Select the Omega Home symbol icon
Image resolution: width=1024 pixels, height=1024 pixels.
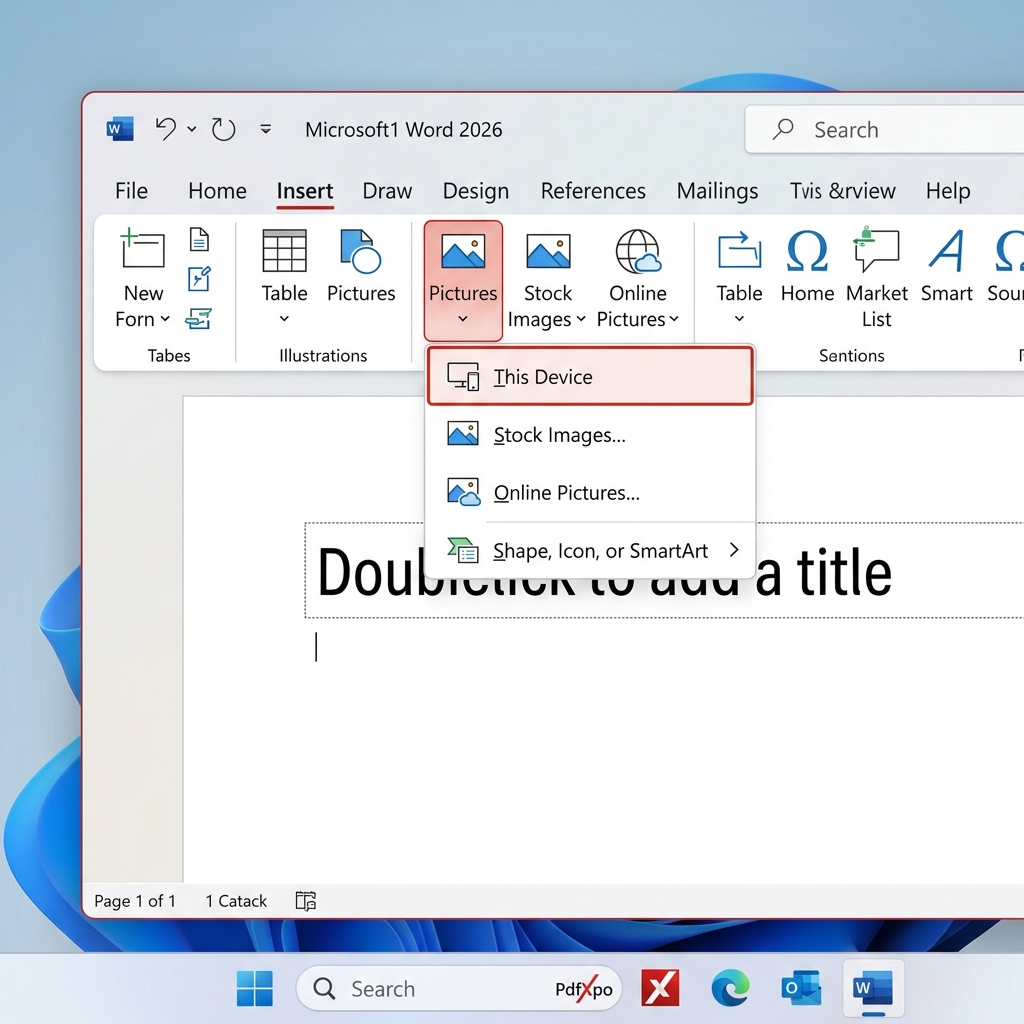tap(806, 250)
